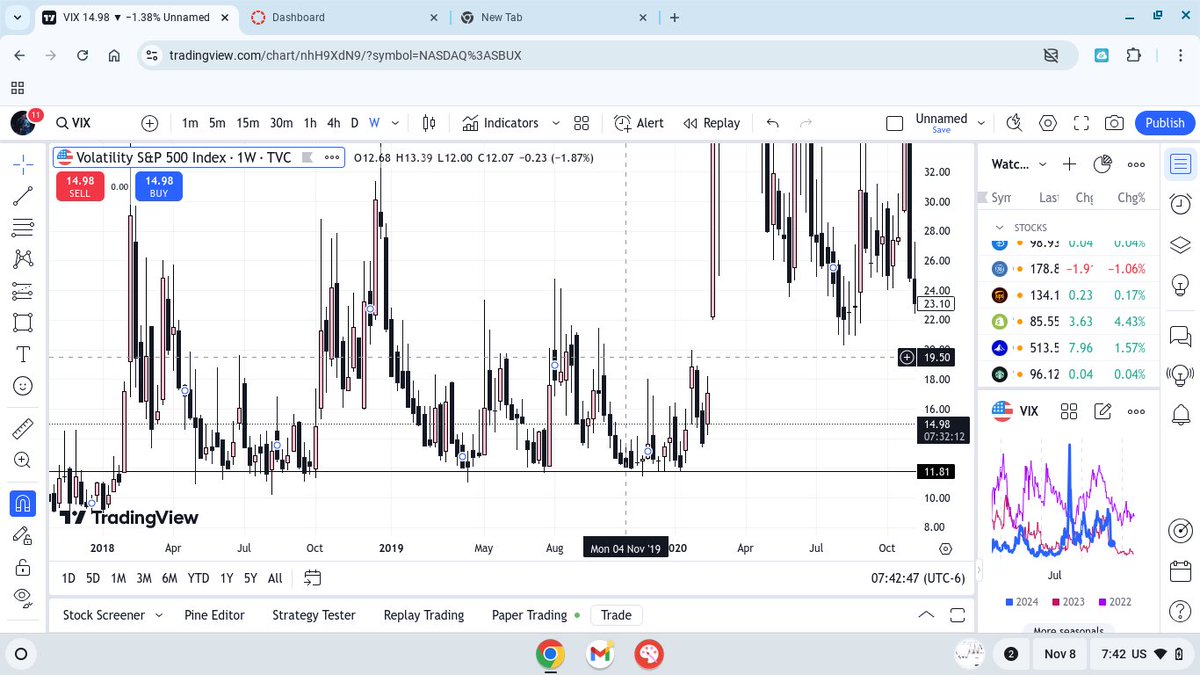Open help center question mark
Screen dimensions: 1200x675
point(1180,610)
